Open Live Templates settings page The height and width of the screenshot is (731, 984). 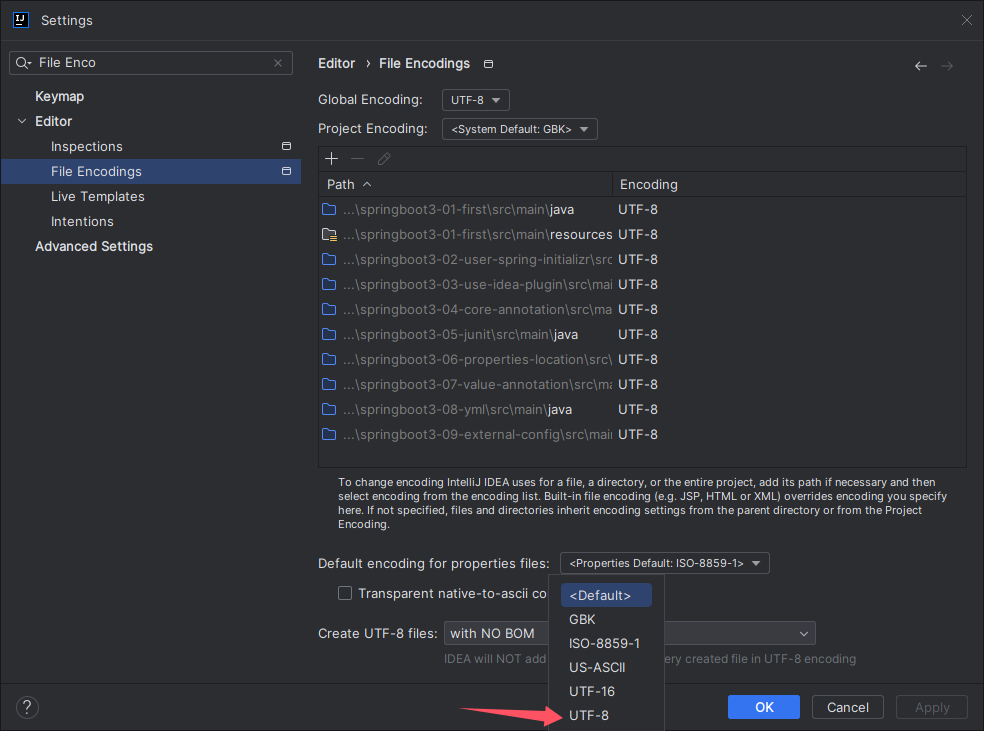coord(97,197)
